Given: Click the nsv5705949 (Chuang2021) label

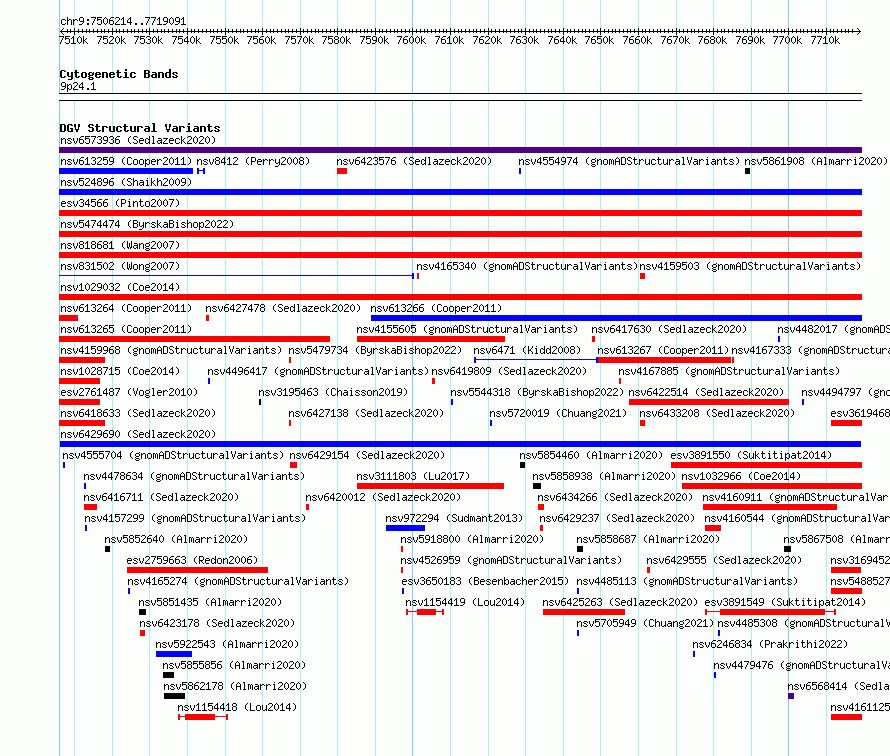Looking at the screenshot, I should (x=645, y=623).
